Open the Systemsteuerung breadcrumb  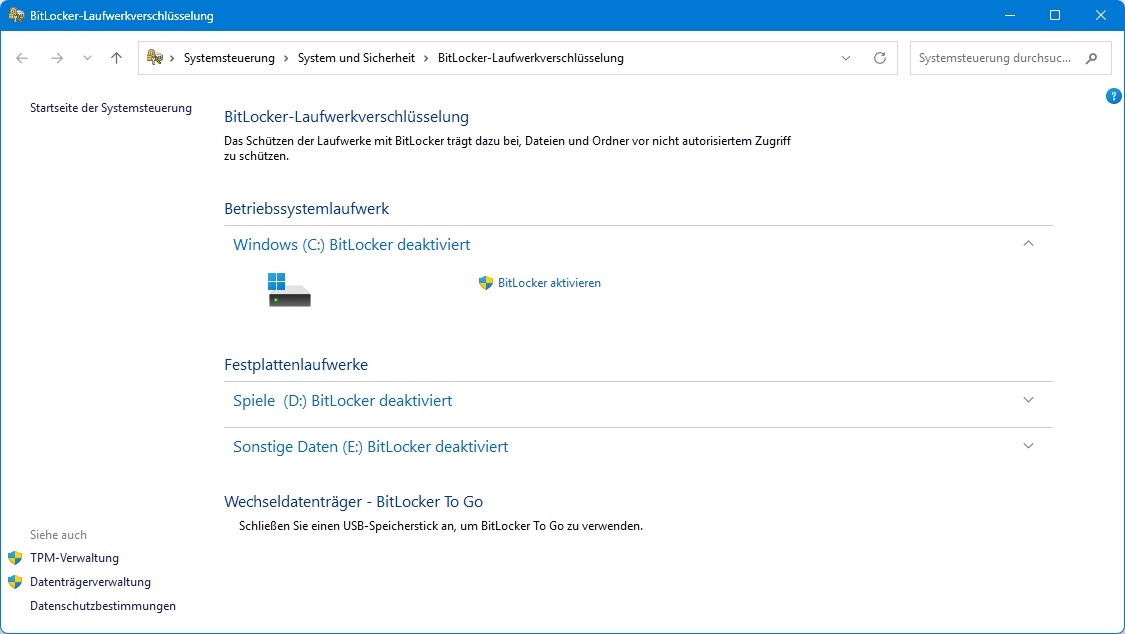click(229, 58)
